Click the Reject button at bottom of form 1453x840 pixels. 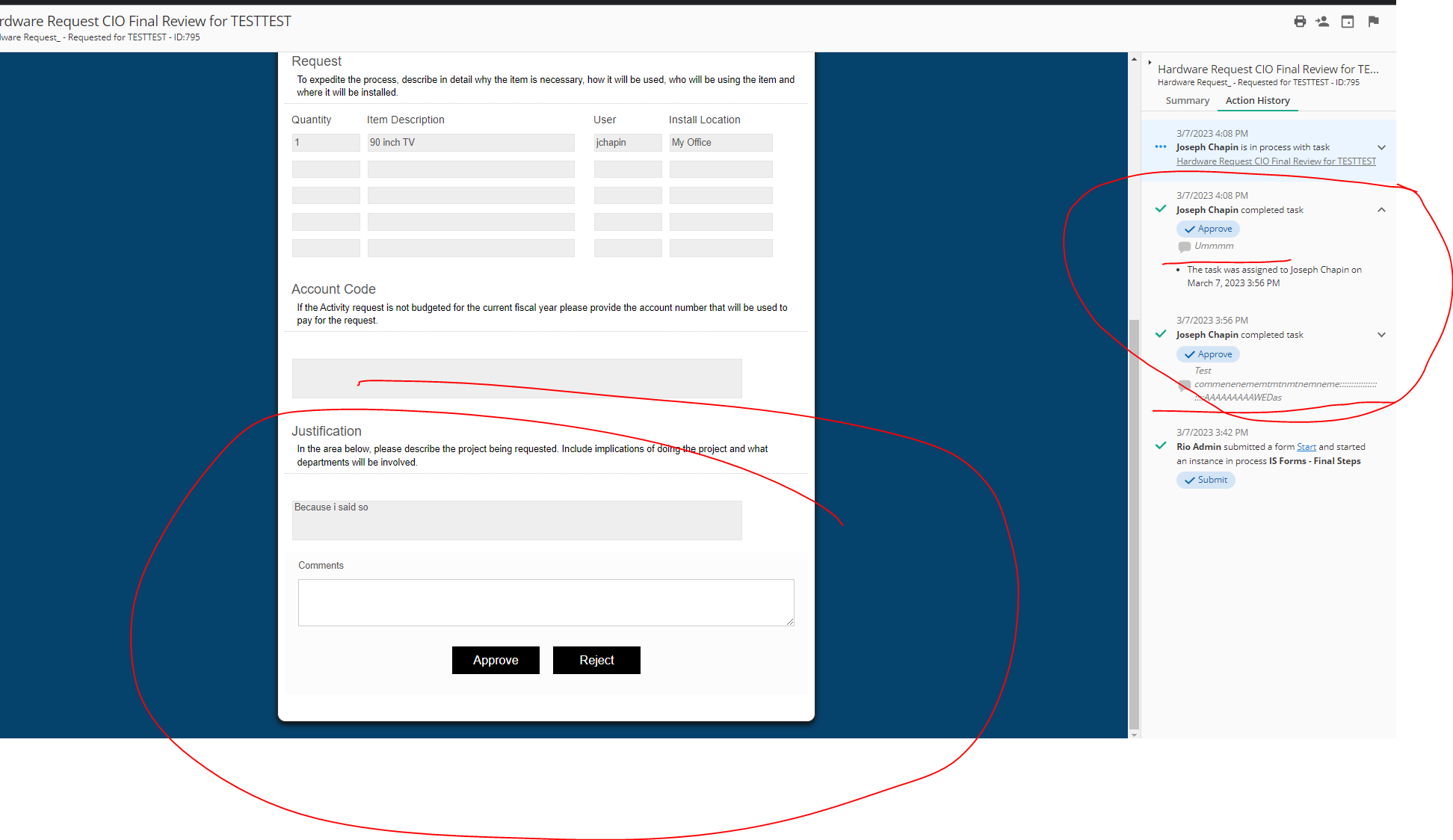596,660
